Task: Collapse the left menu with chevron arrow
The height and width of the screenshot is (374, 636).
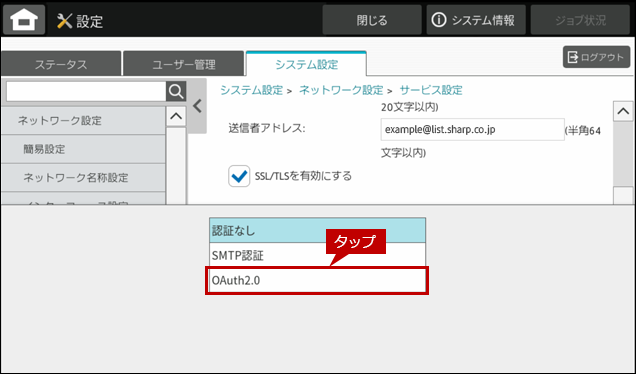Action: tap(197, 106)
